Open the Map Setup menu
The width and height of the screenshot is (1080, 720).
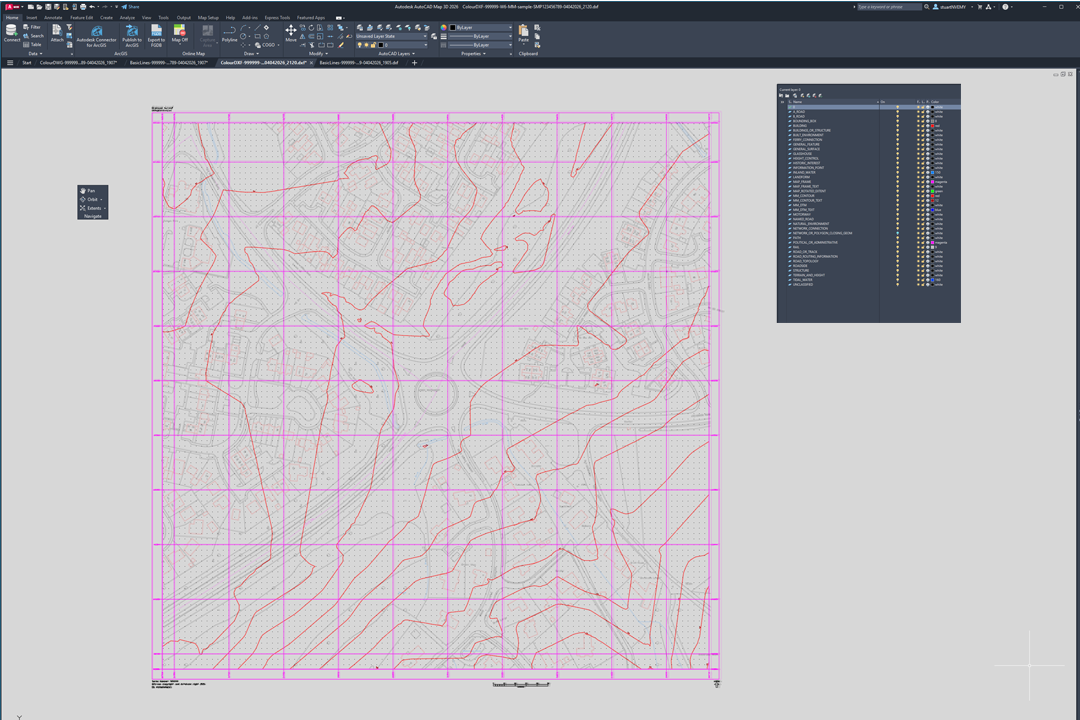click(x=210, y=17)
